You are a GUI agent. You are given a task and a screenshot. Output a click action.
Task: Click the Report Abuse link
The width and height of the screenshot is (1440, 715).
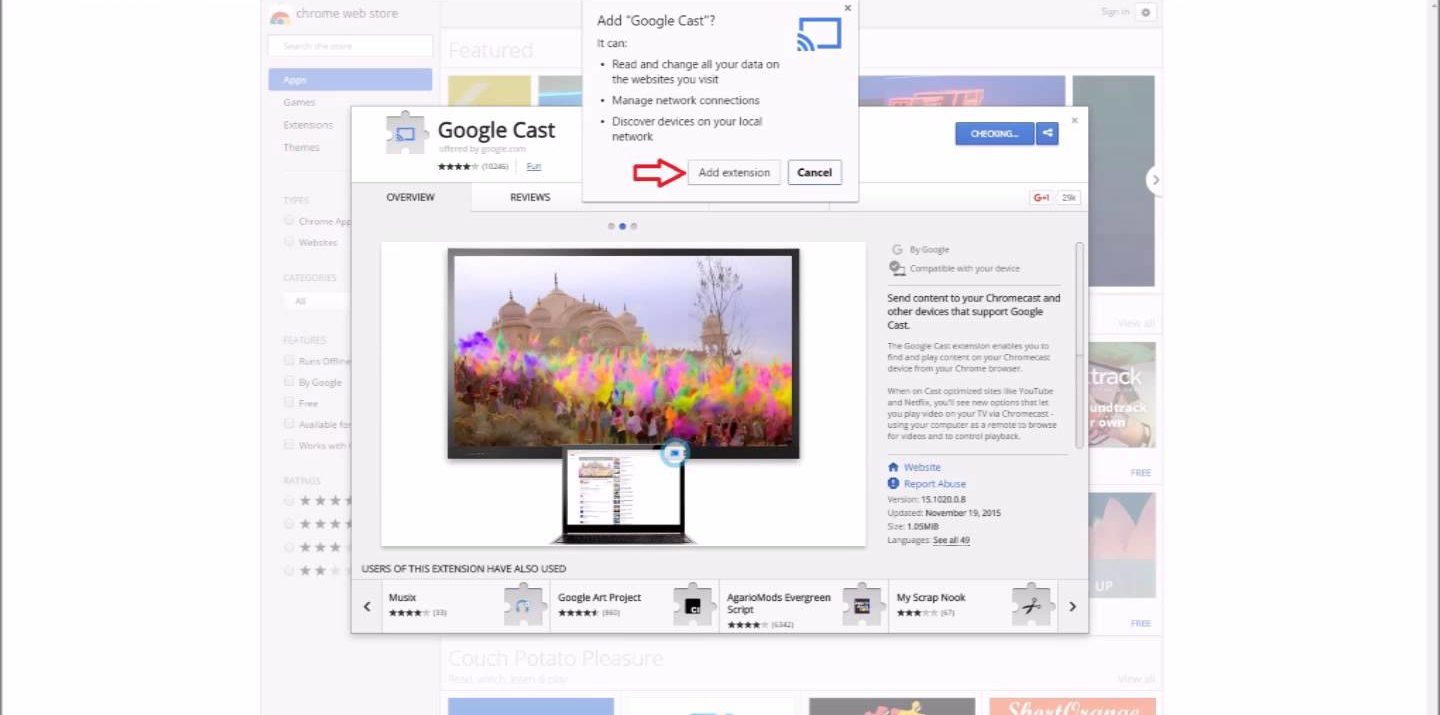tap(934, 484)
